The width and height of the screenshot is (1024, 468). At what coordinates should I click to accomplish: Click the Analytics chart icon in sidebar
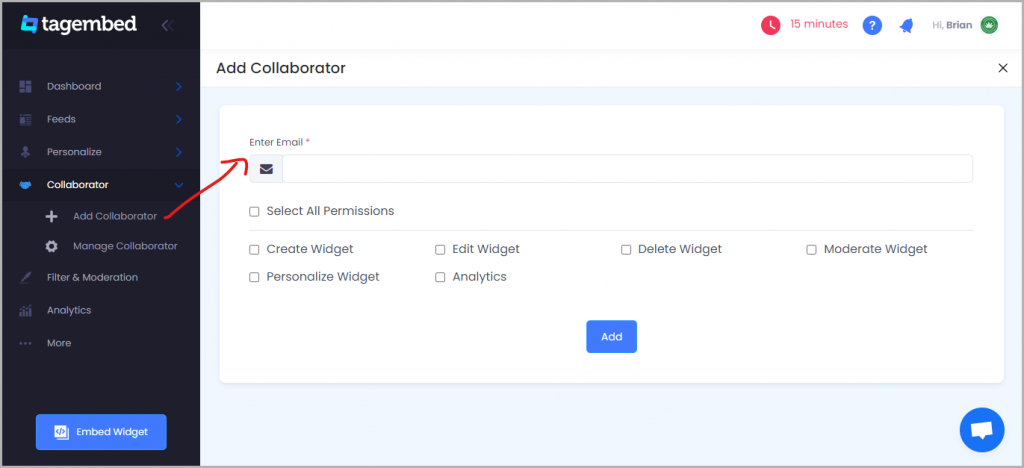point(25,311)
